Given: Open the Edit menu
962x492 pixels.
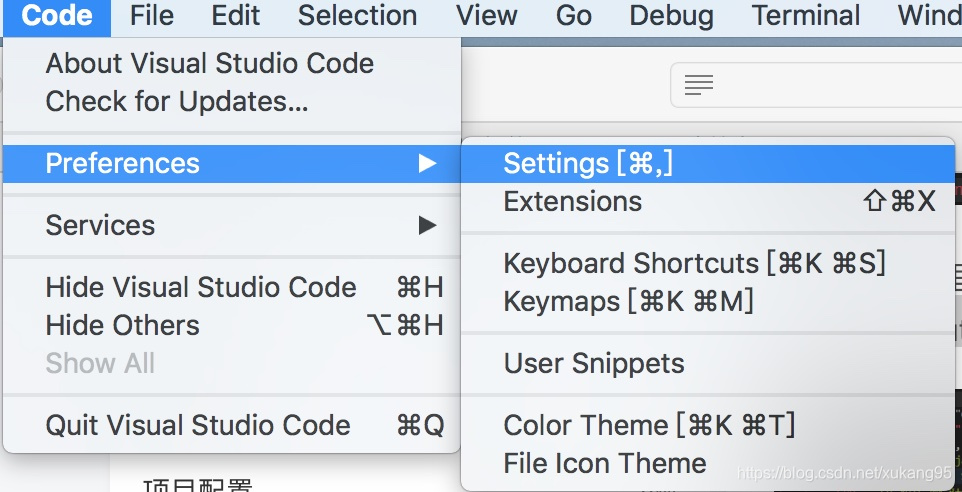Looking at the screenshot, I should 236,17.
